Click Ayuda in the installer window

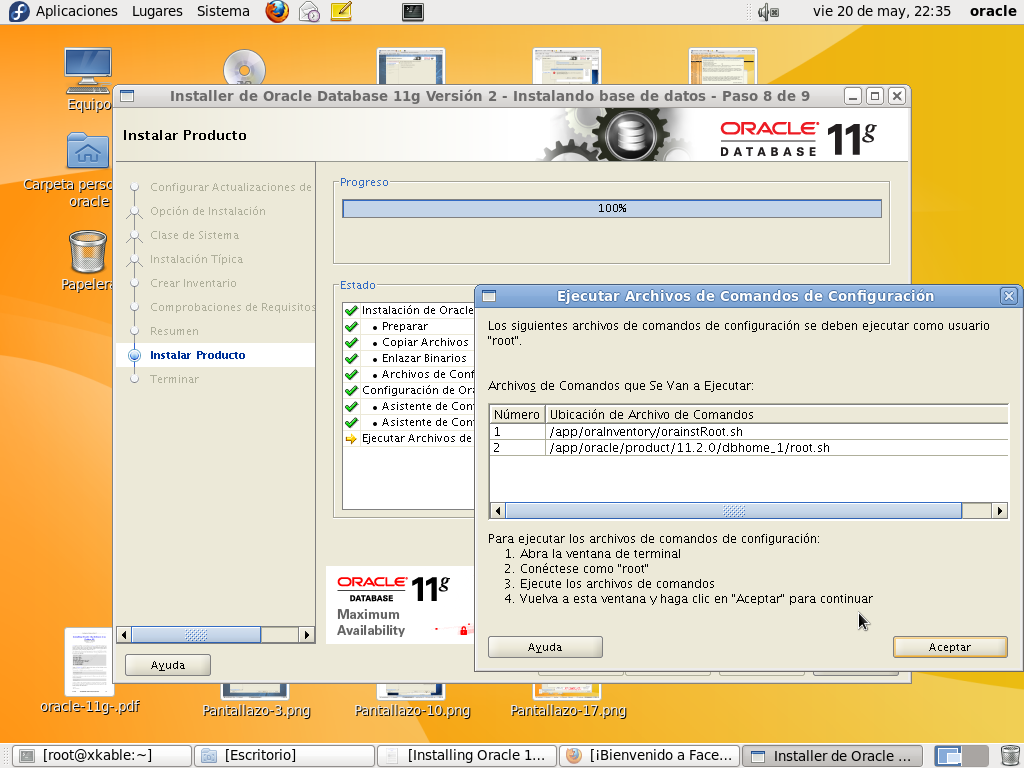(x=168, y=665)
